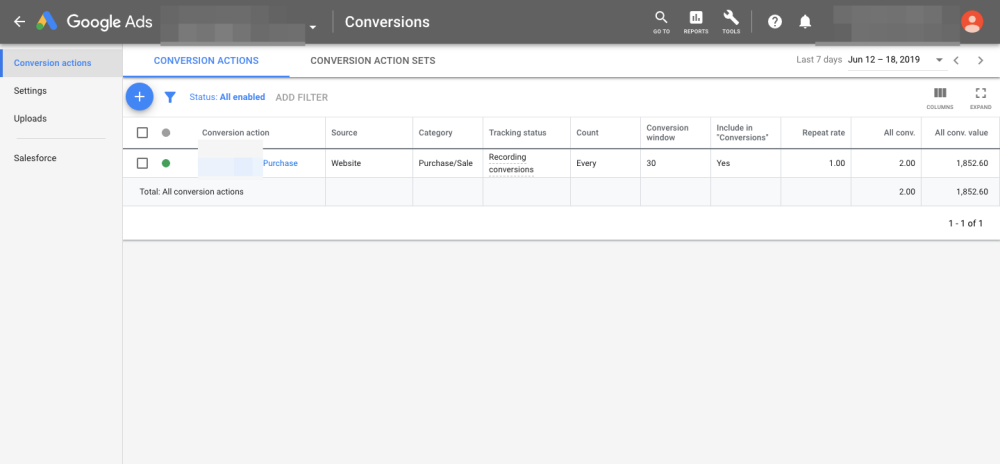Click the filter funnel icon
Viewport: 1000px width, 464px height.
click(x=170, y=97)
